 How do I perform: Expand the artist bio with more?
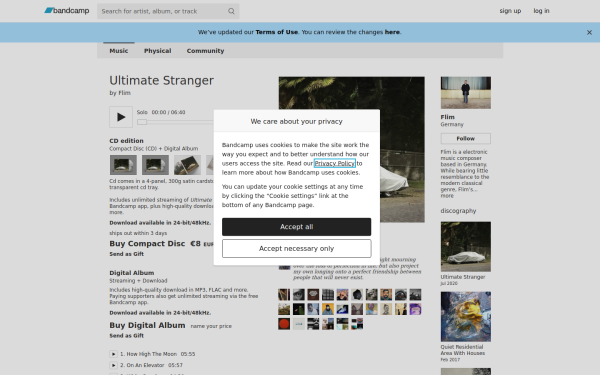click(x=447, y=196)
